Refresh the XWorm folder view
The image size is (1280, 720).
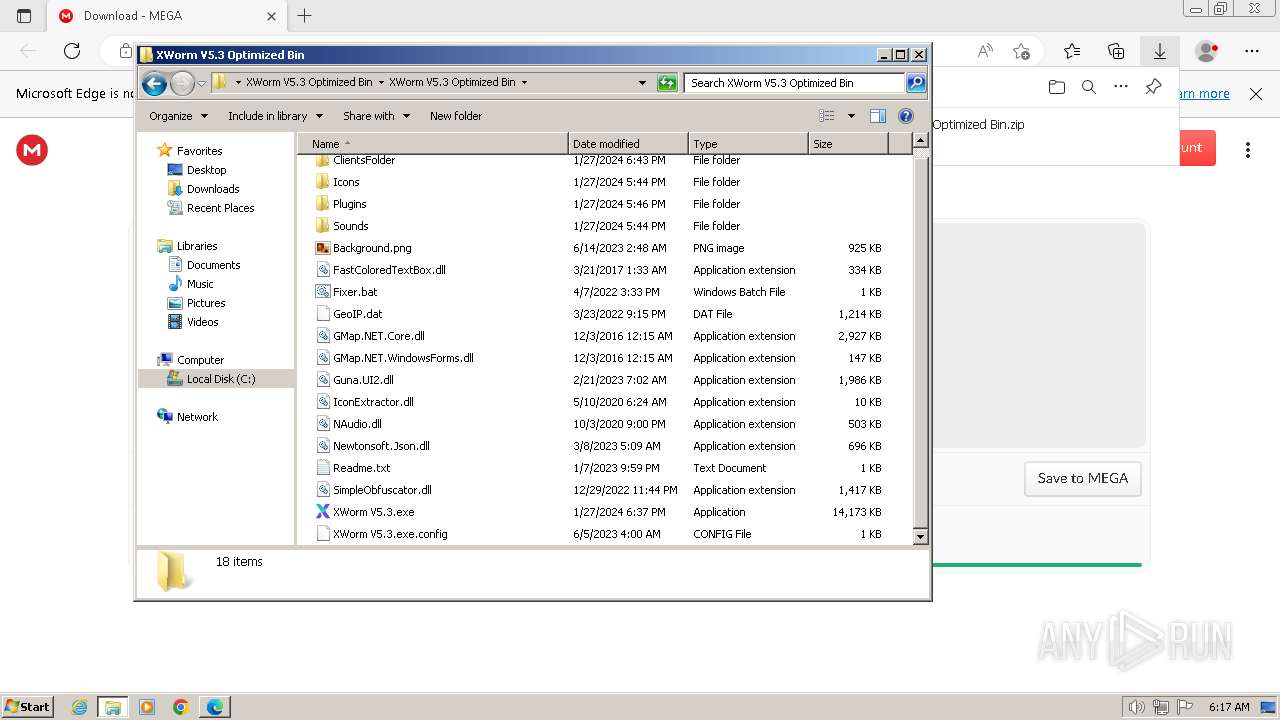(x=667, y=83)
